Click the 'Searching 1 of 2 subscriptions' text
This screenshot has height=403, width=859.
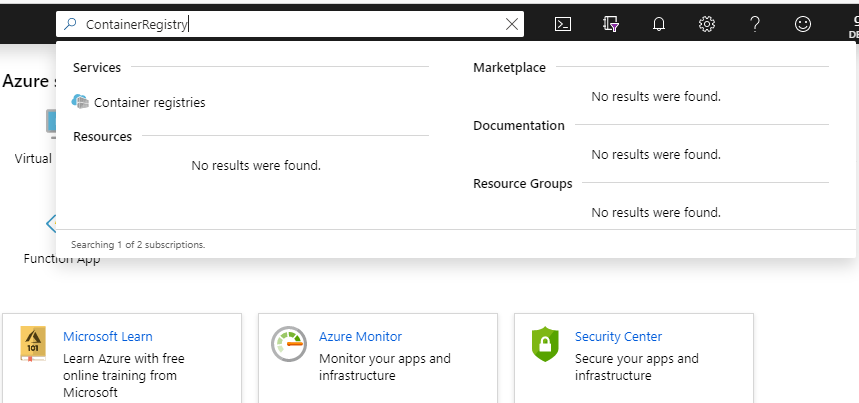[x=138, y=244]
